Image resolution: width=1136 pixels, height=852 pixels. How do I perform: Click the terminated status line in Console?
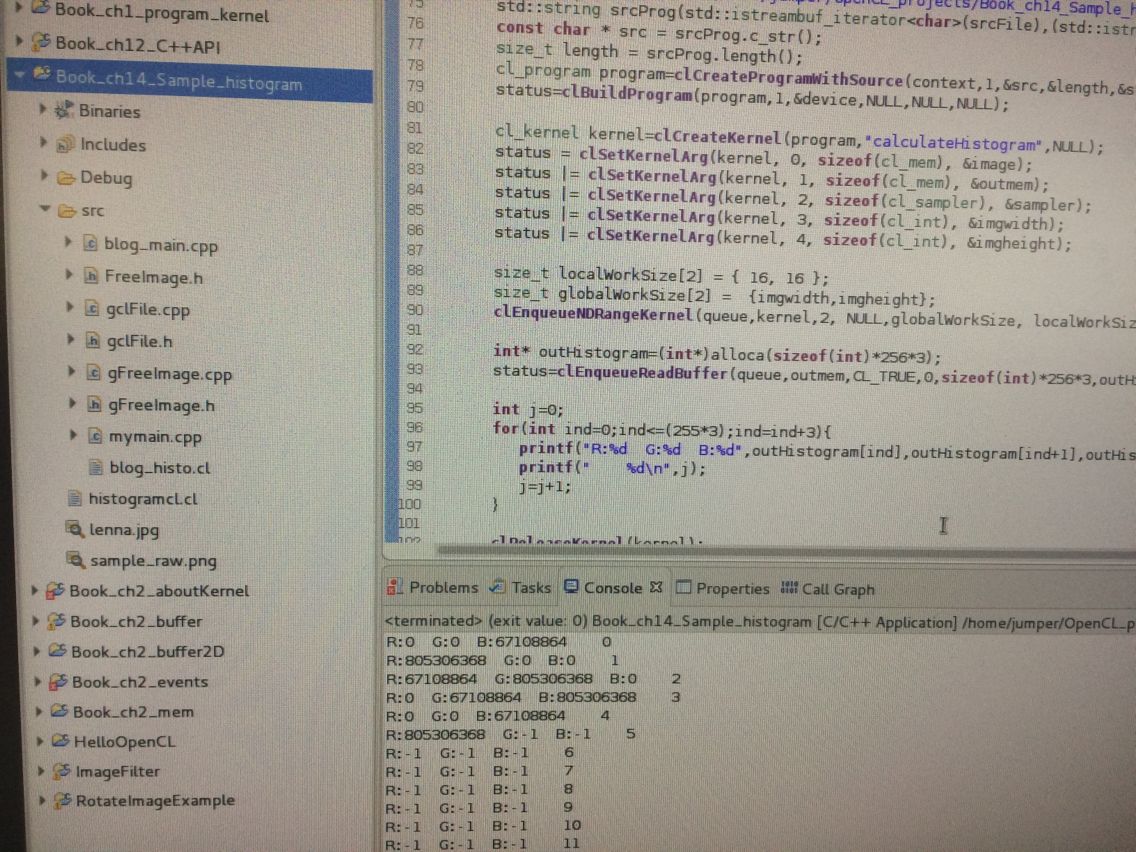(x=760, y=622)
